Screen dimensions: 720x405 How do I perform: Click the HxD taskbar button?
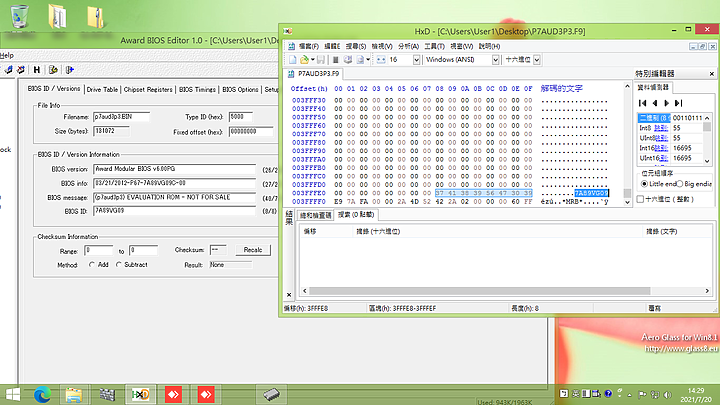141,394
